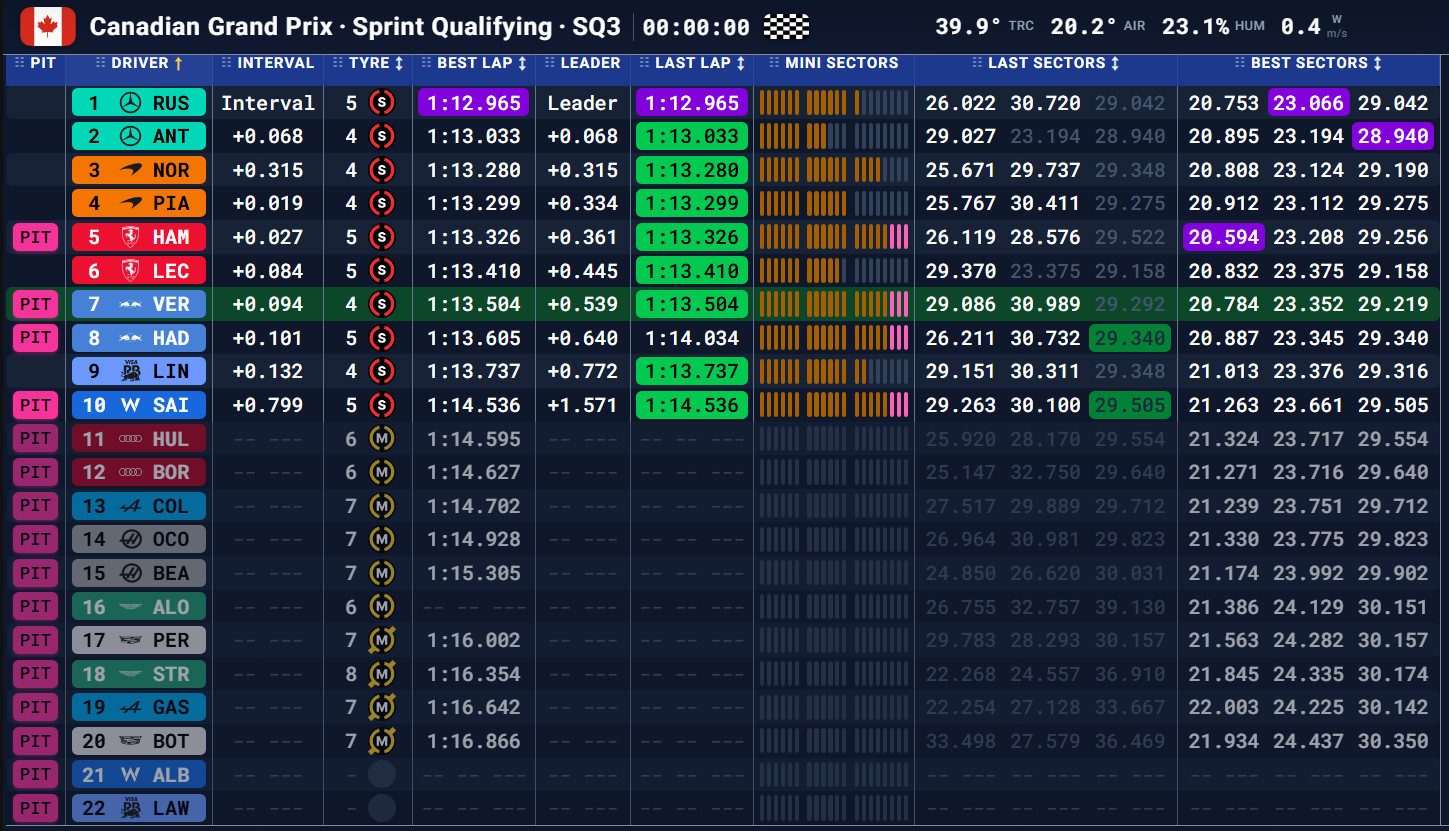
Task: Toggle sort arrow on the BEST SECTORS column
Action: pyautogui.click(x=1378, y=63)
